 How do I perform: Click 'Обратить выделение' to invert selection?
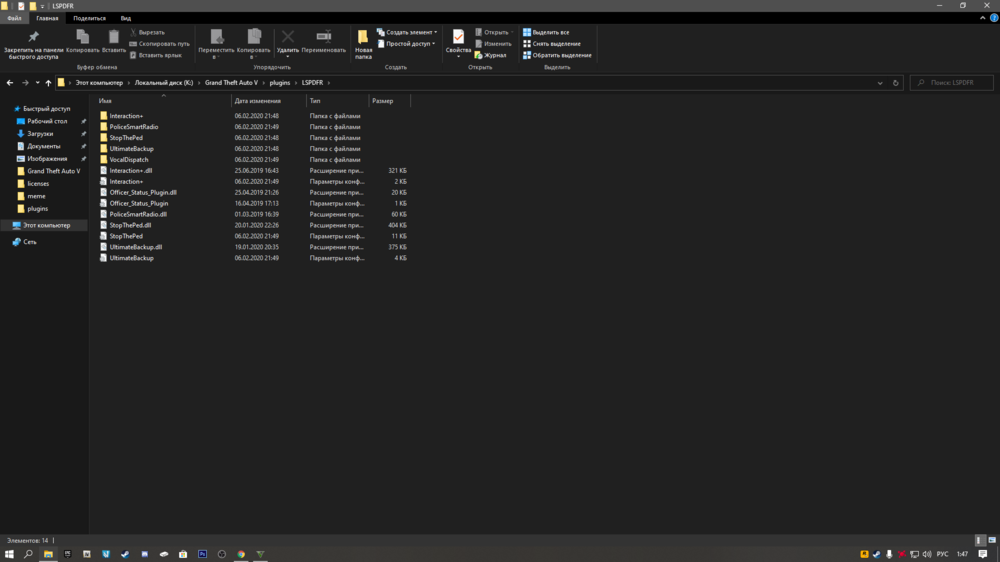coord(557,55)
